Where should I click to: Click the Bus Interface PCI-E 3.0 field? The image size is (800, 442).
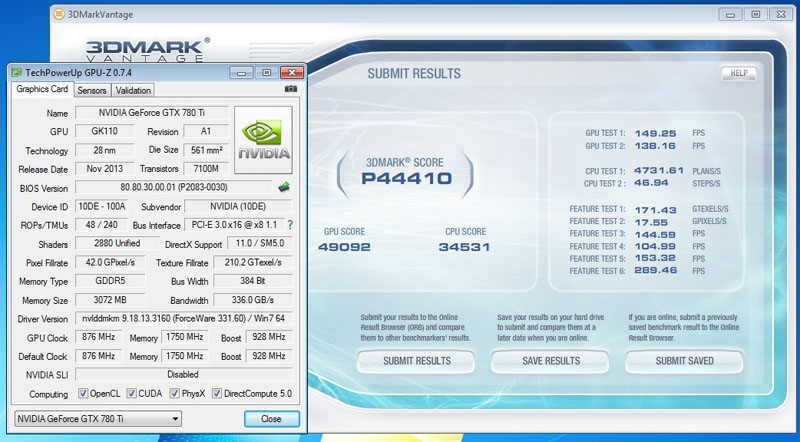pyautogui.click(x=234, y=225)
